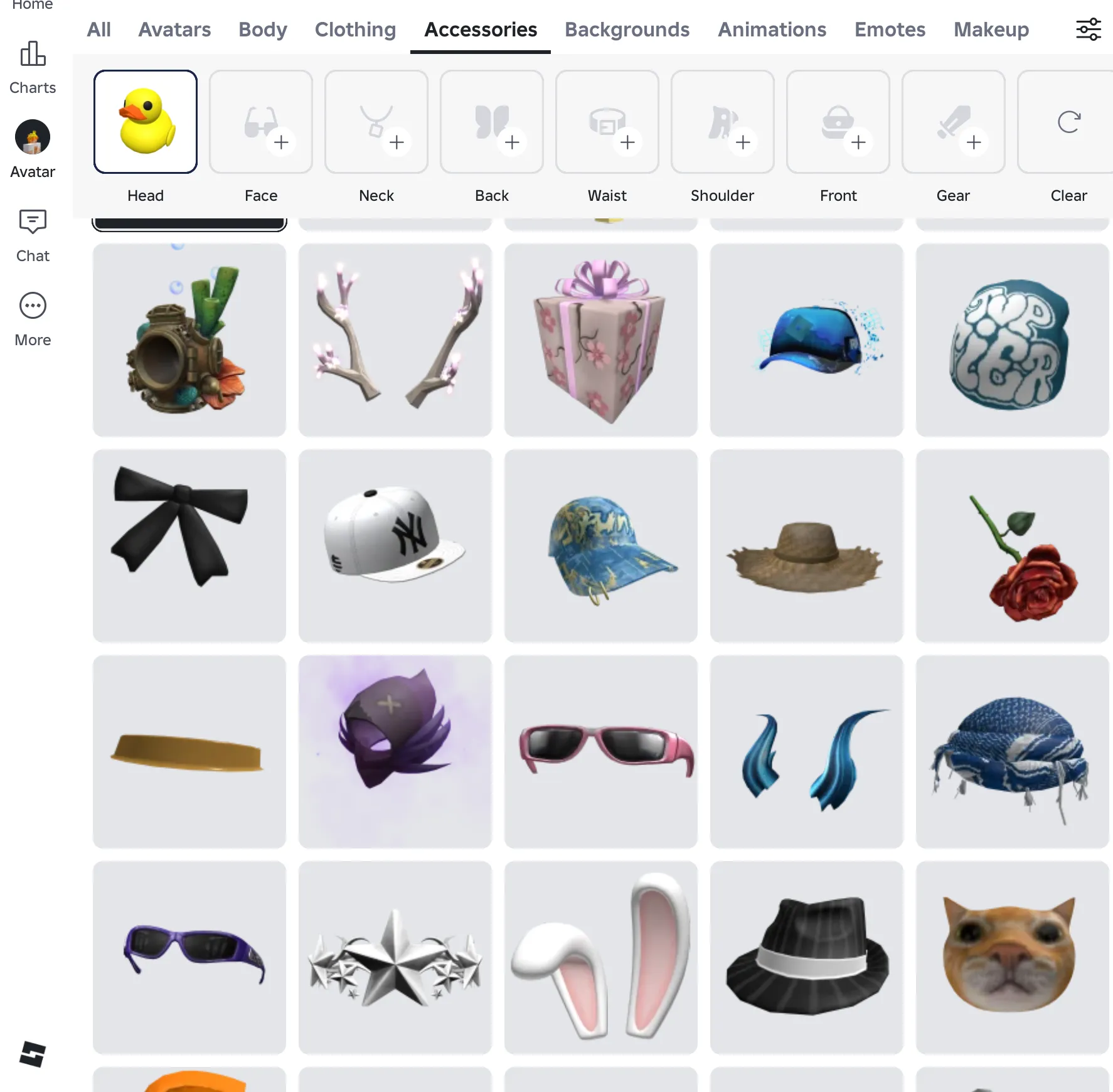
Task: Add a Waist accessory slot
Action: click(x=607, y=122)
